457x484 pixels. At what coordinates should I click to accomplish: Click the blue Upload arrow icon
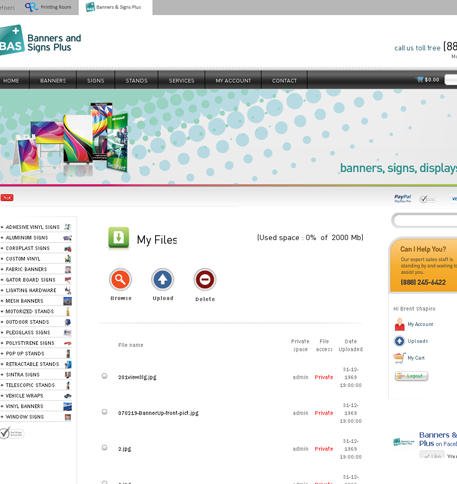[x=163, y=279]
